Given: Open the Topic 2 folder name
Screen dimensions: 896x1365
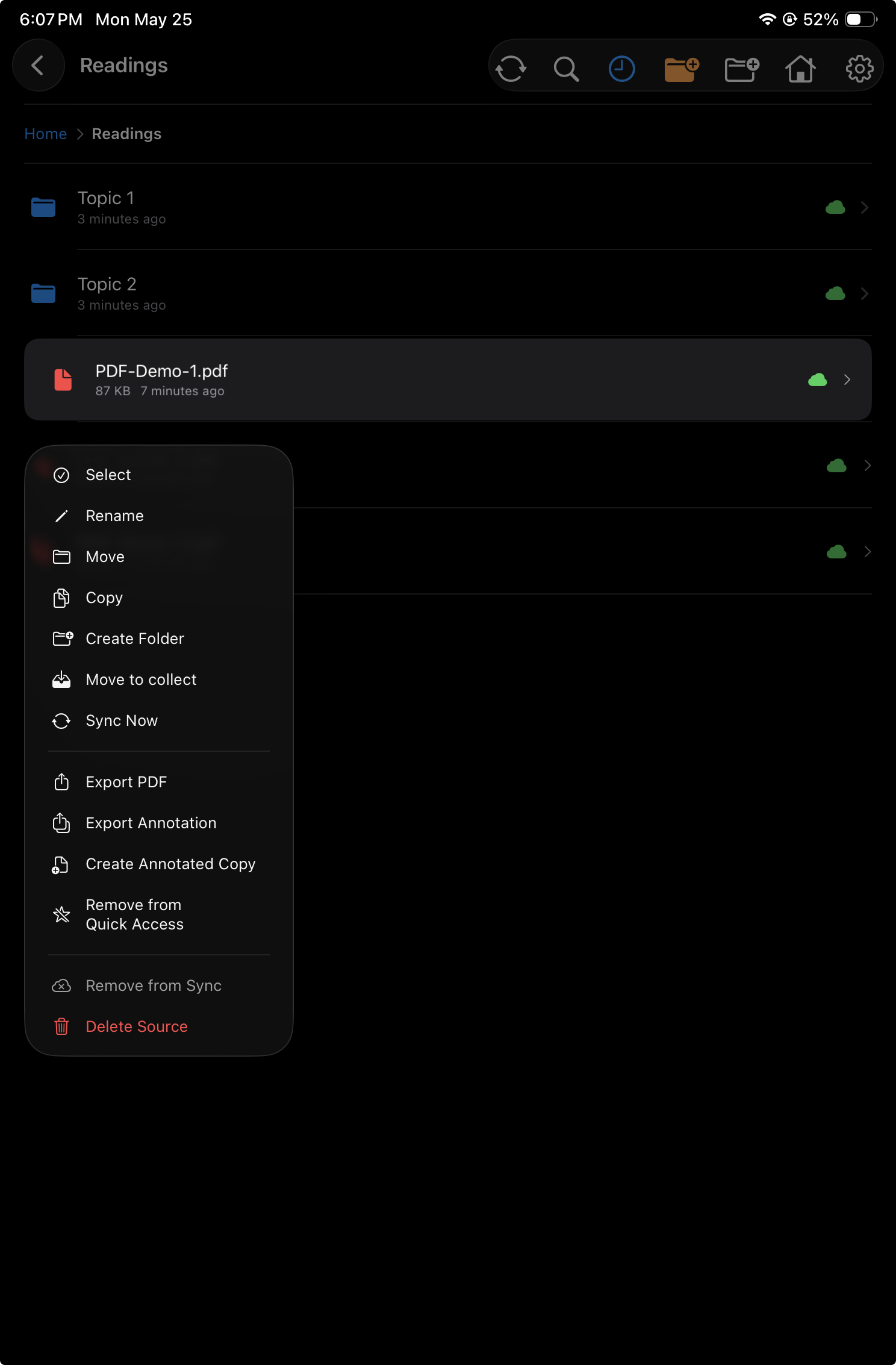Looking at the screenshot, I should coord(107,284).
